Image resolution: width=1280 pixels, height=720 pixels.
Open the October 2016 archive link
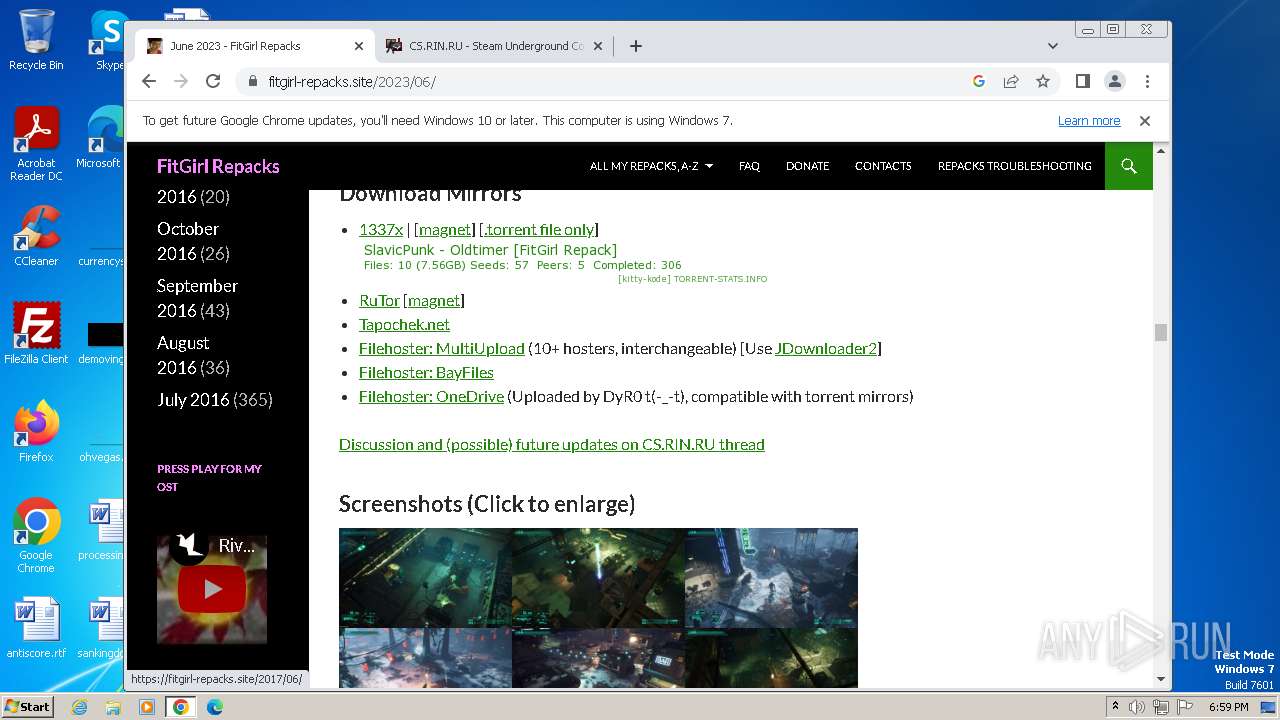188,241
